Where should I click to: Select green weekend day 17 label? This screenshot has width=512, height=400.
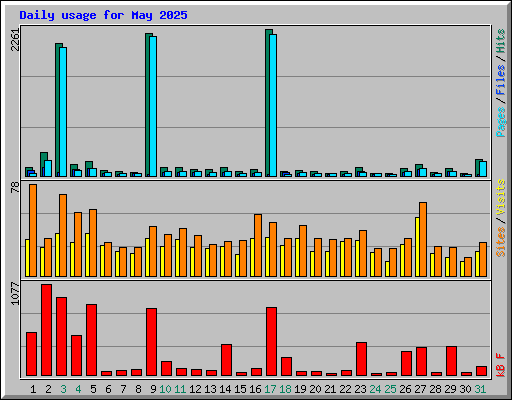270,389
